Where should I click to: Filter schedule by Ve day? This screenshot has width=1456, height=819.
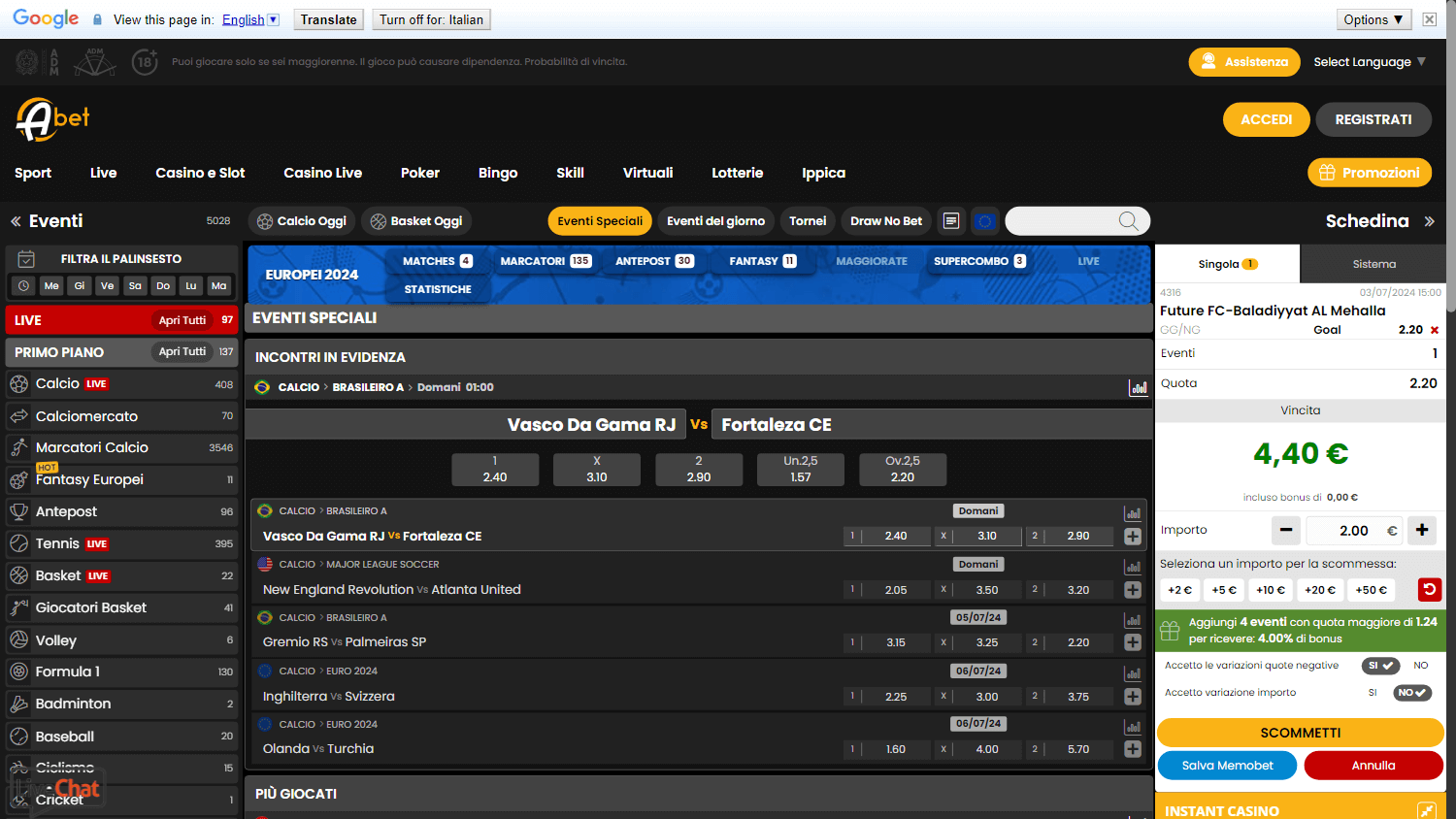pos(108,285)
